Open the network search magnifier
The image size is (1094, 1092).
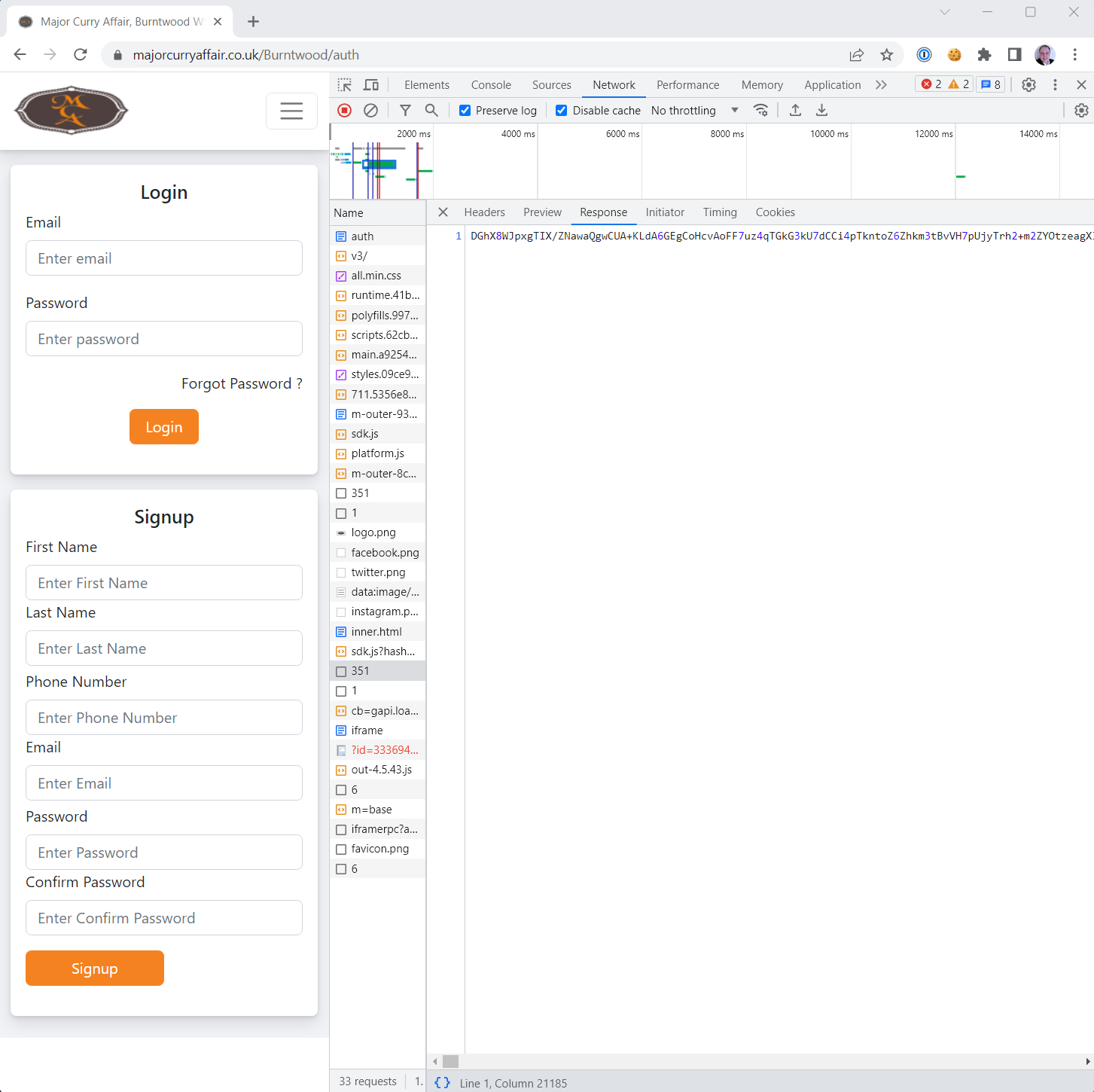(431, 111)
